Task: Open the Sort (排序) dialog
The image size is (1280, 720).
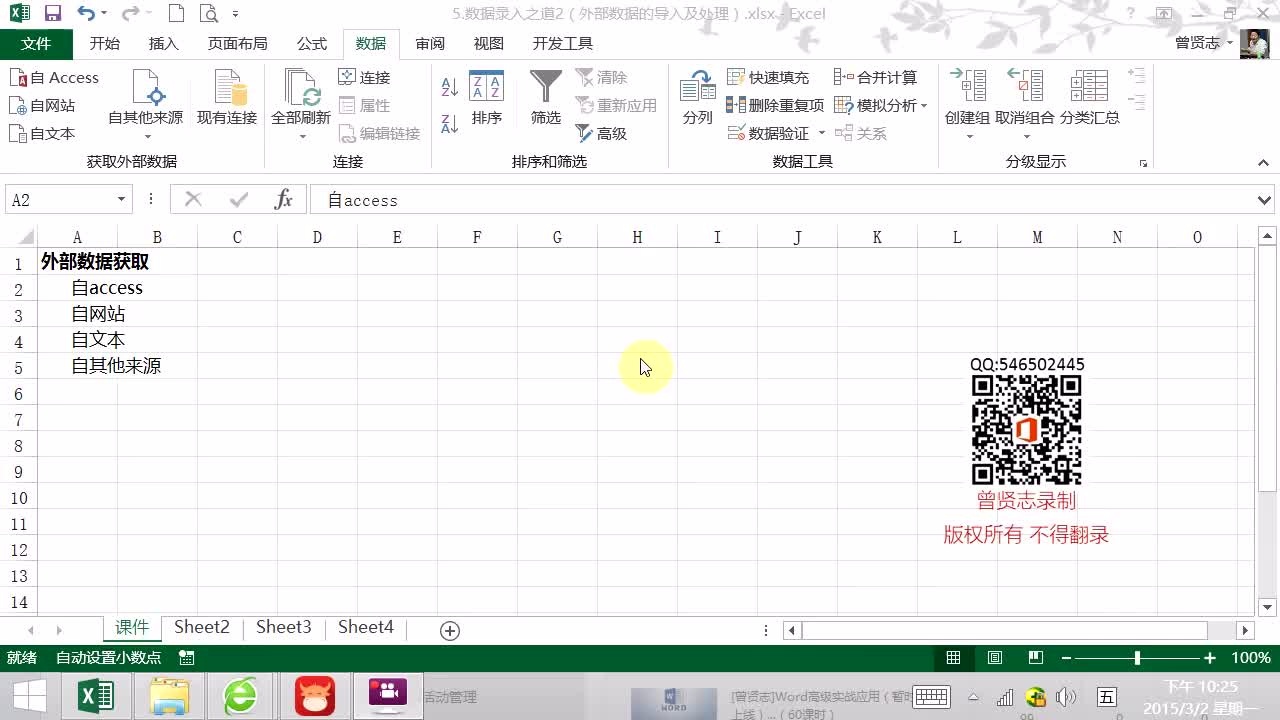Action: point(487,98)
